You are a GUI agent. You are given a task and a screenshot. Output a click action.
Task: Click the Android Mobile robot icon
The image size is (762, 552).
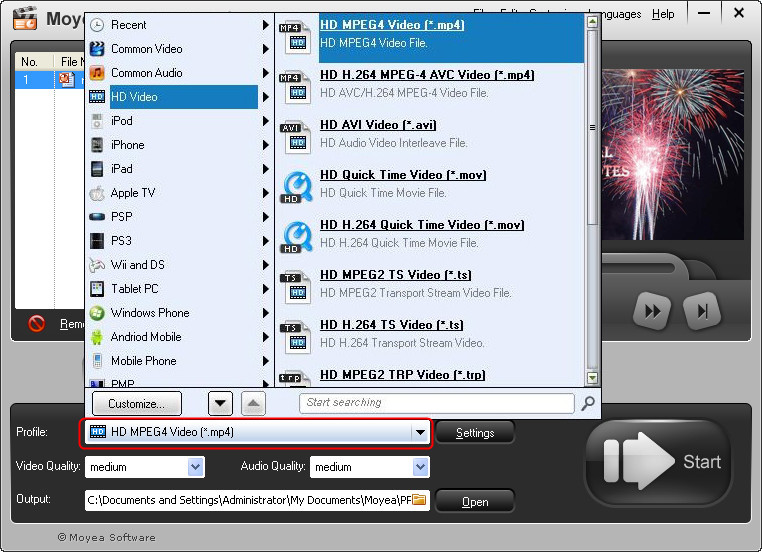point(97,337)
